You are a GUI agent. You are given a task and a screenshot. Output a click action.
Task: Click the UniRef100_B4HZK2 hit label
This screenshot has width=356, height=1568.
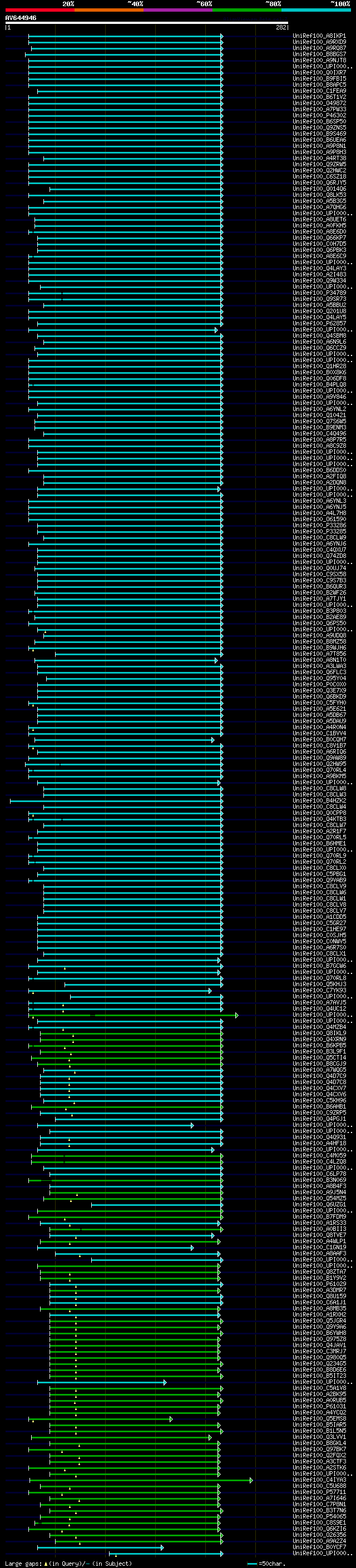click(319, 800)
